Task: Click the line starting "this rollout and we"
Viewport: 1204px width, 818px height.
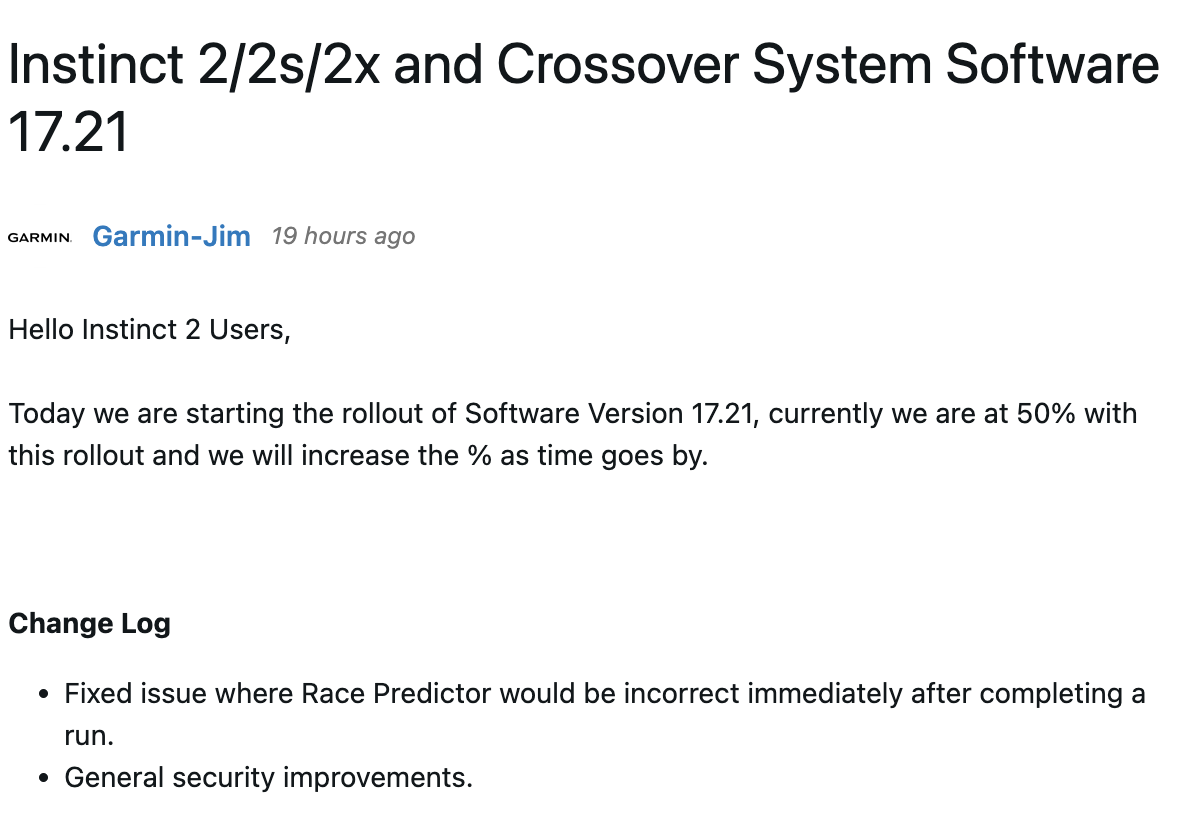Action: [x=358, y=456]
